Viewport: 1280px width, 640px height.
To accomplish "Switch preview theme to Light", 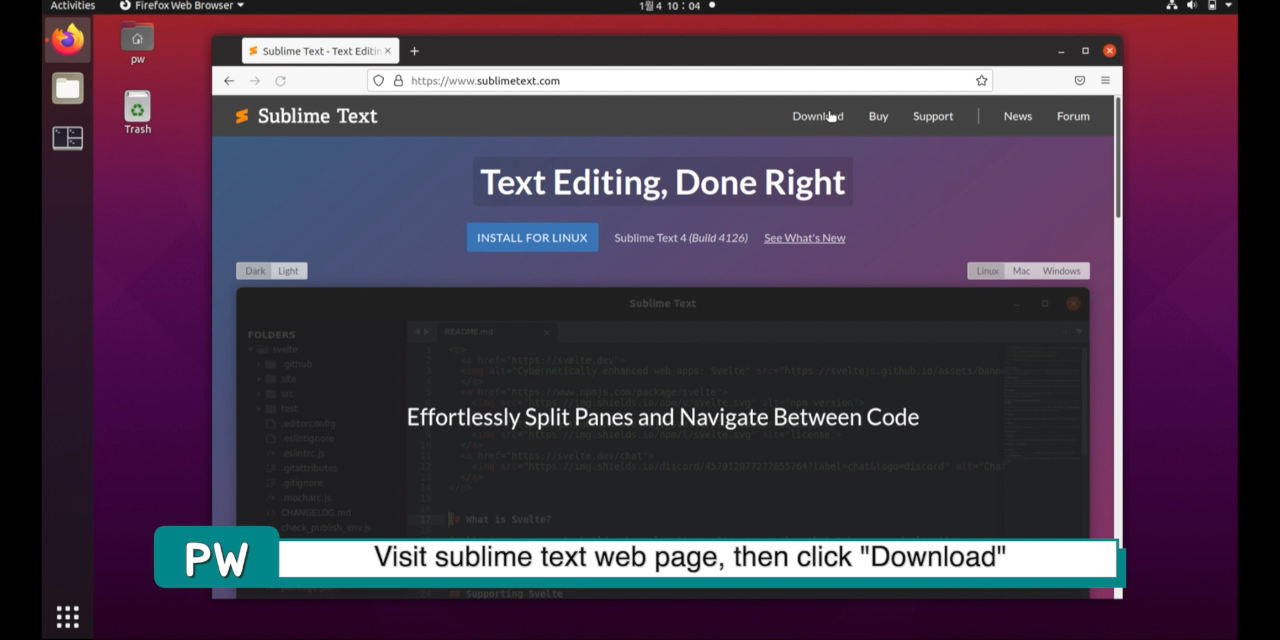I will click(x=289, y=271).
